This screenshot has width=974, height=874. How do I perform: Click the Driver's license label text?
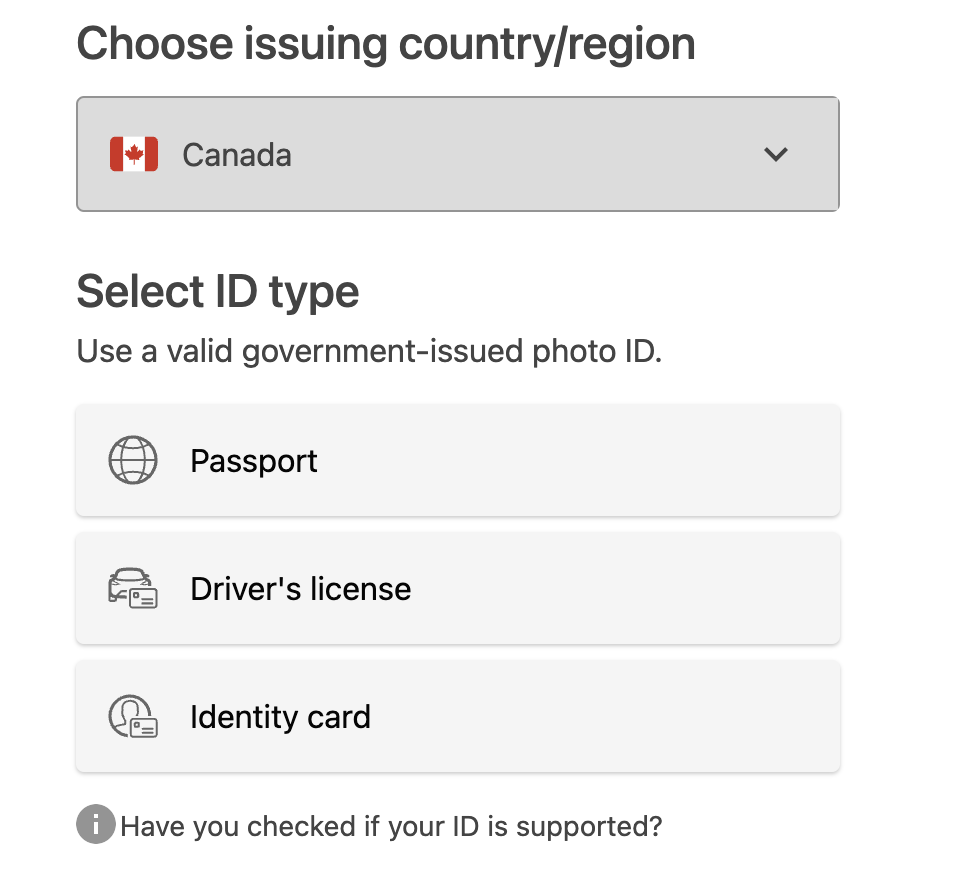click(x=301, y=589)
